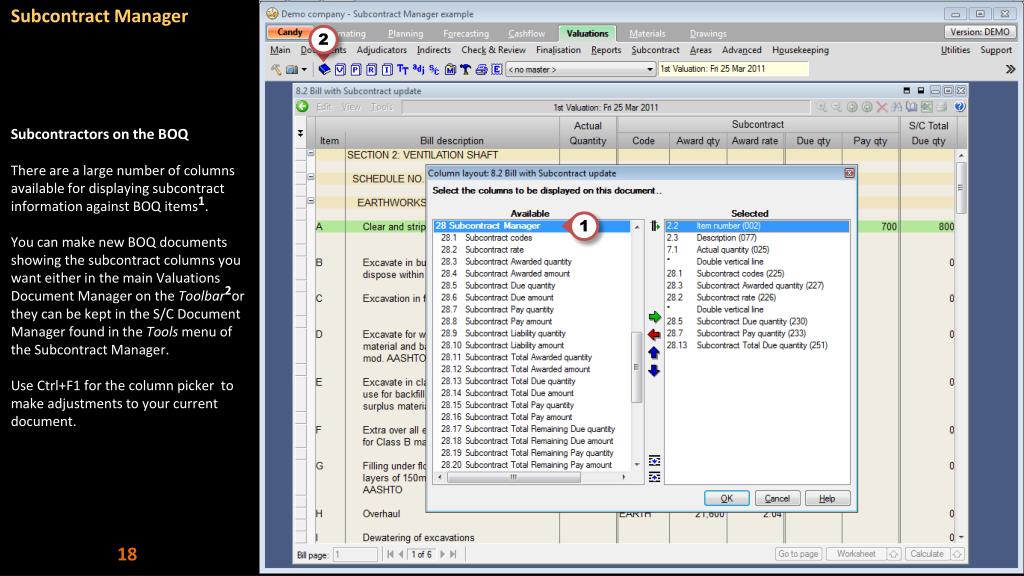This screenshot has width=1024, height=576.
Task: Open the Housekeeping menu
Action: [800, 50]
